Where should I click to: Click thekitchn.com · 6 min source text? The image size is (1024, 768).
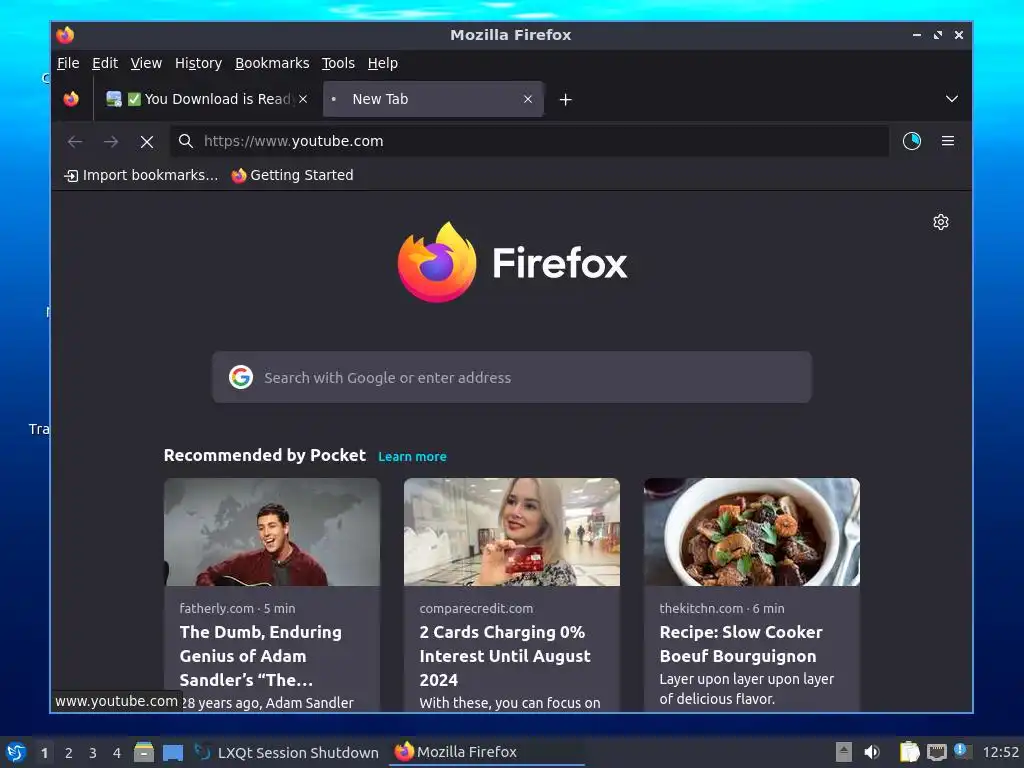pyautogui.click(x=722, y=609)
